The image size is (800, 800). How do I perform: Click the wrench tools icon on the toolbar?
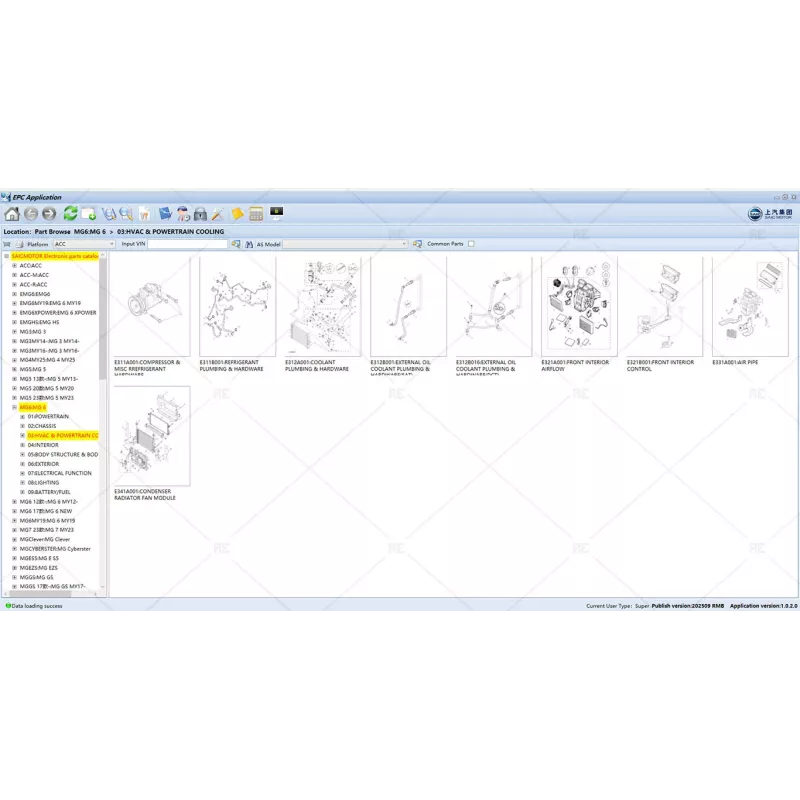click(x=217, y=213)
